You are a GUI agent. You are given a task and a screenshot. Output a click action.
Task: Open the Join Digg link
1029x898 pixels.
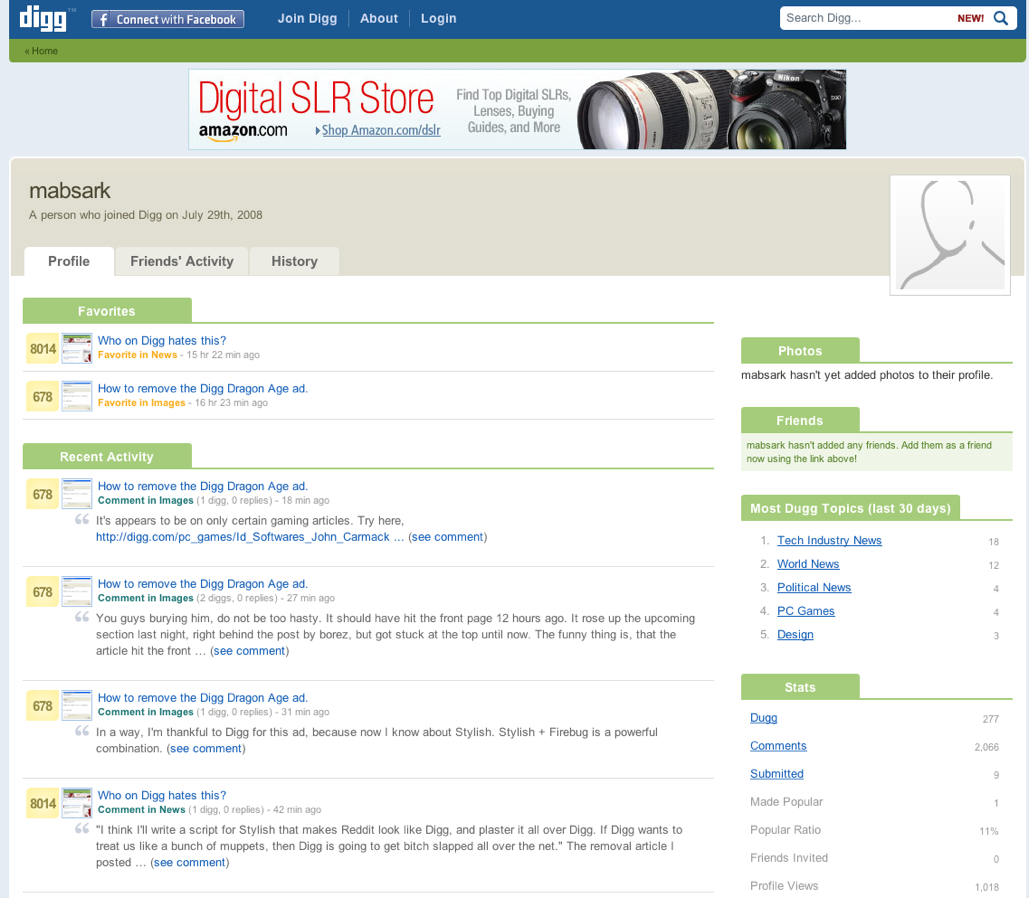pyautogui.click(x=307, y=18)
